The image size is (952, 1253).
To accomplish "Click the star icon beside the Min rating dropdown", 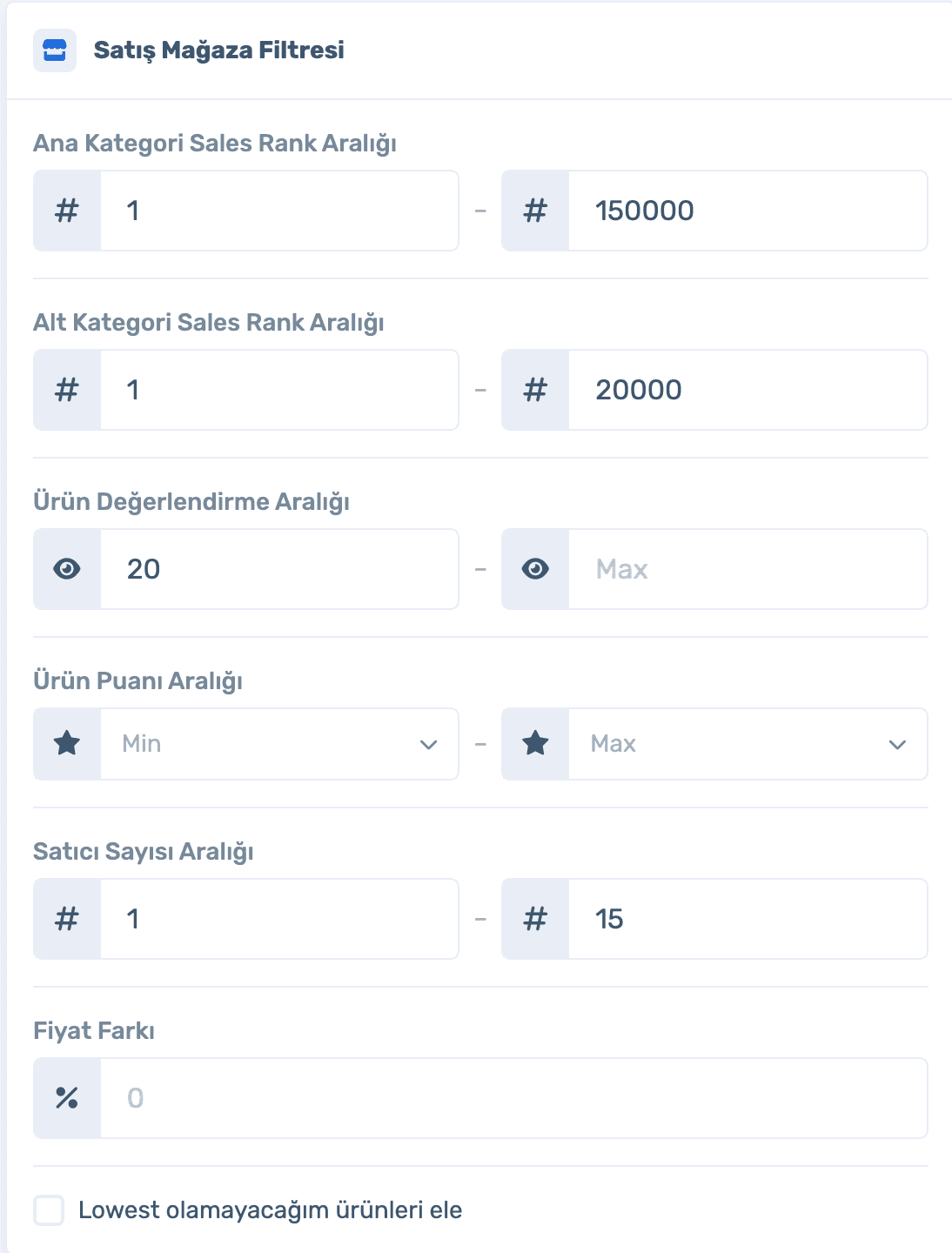I will 67,743.
